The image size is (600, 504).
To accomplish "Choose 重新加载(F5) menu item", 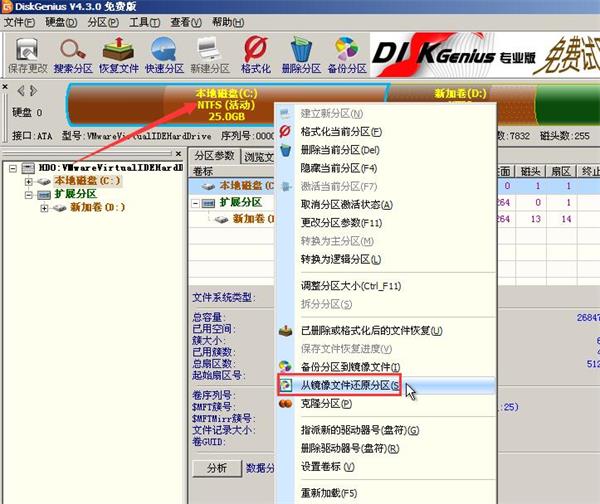I will pos(329,493).
